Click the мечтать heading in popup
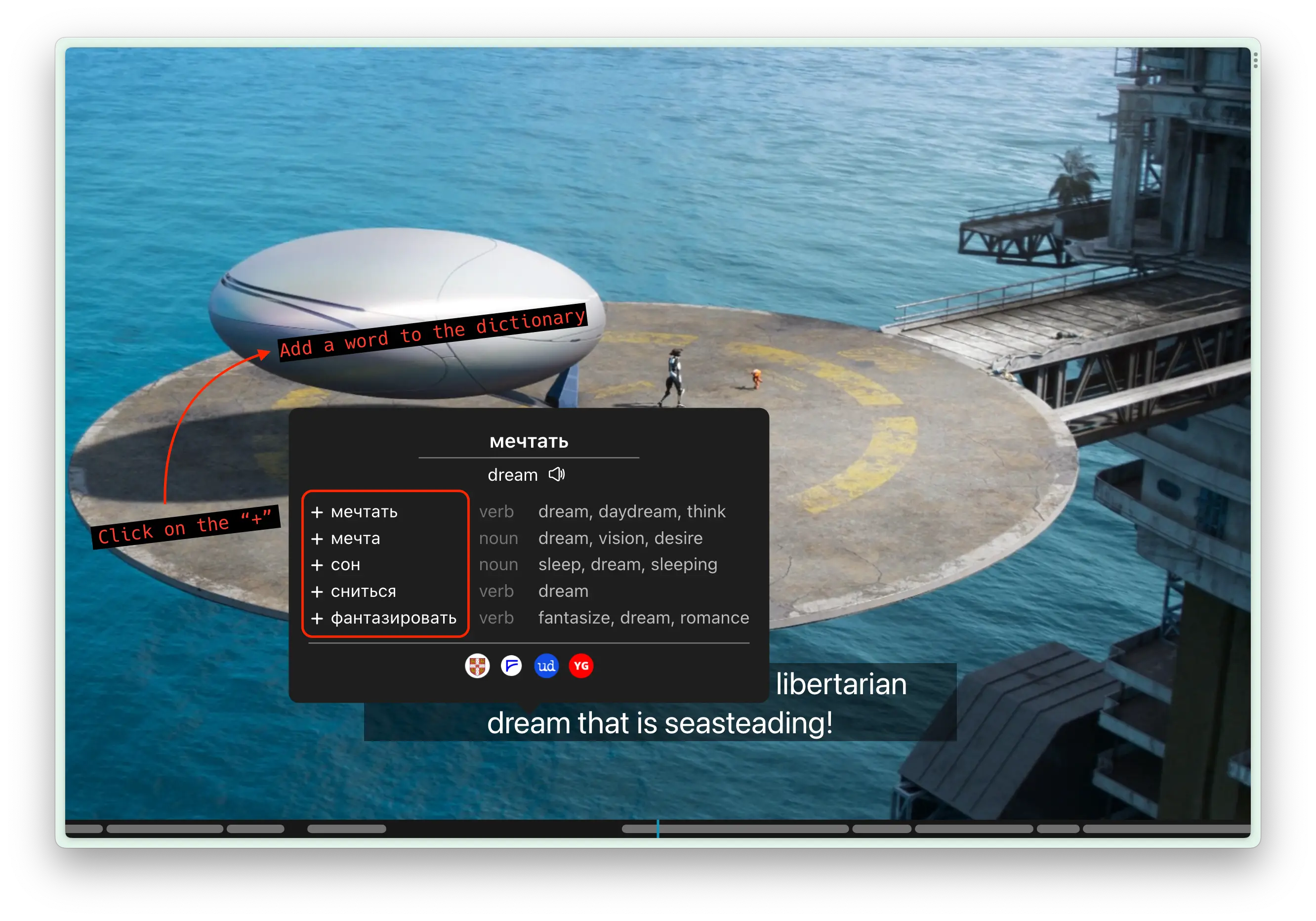The height and width of the screenshot is (921, 1316). click(529, 441)
